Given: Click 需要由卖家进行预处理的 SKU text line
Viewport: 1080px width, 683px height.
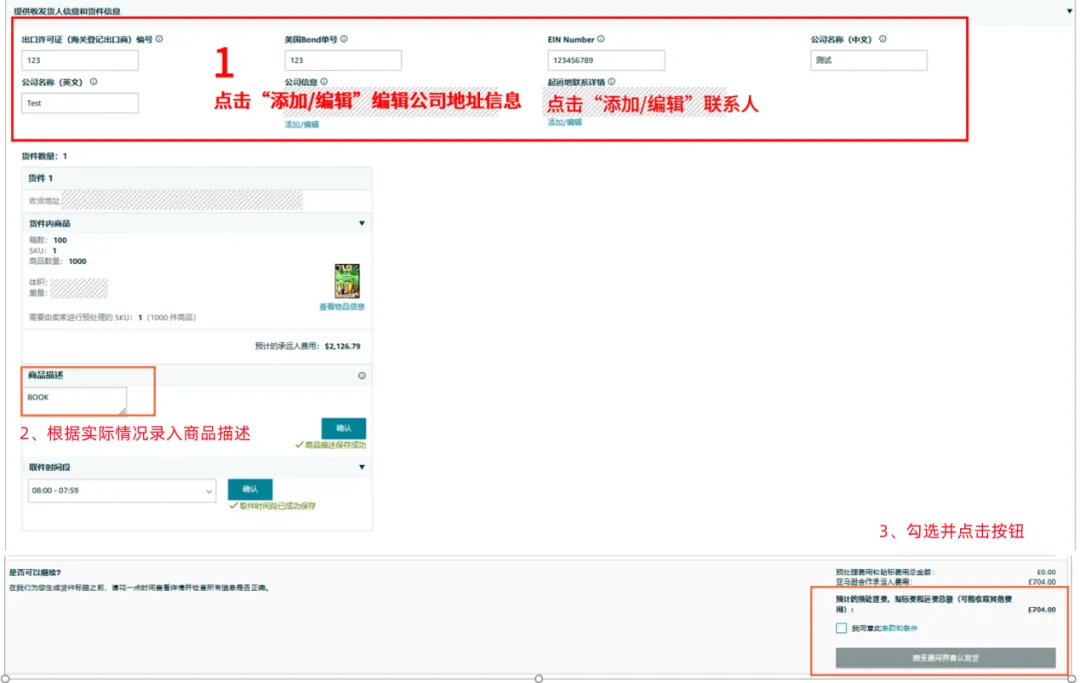Looking at the screenshot, I should click(x=112, y=317).
